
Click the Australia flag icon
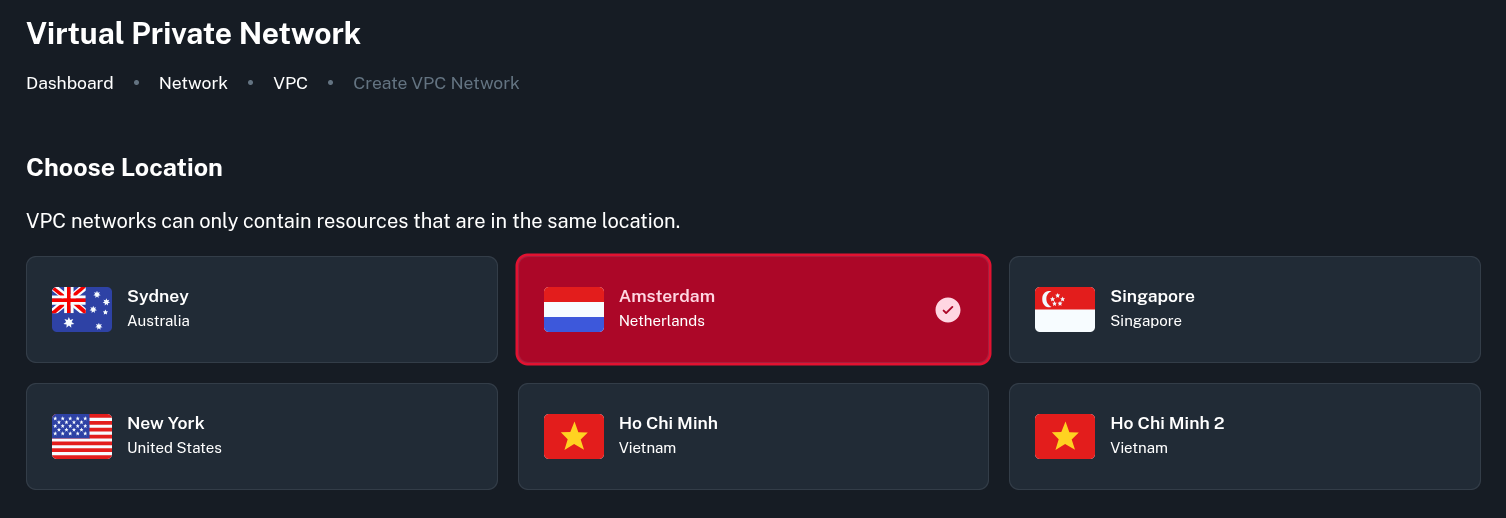coord(82,309)
